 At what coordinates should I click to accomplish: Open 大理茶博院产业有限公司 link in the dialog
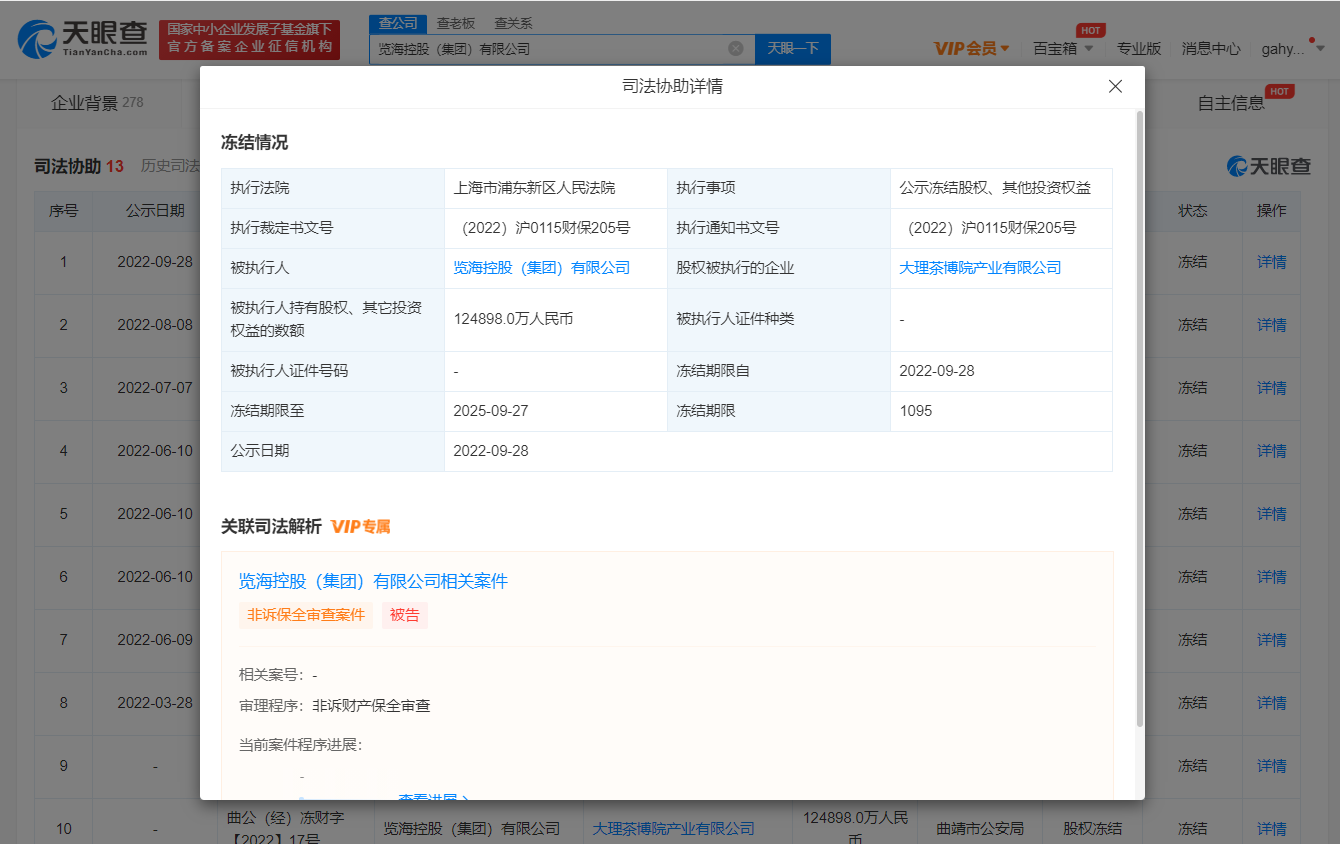[x=980, y=268]
